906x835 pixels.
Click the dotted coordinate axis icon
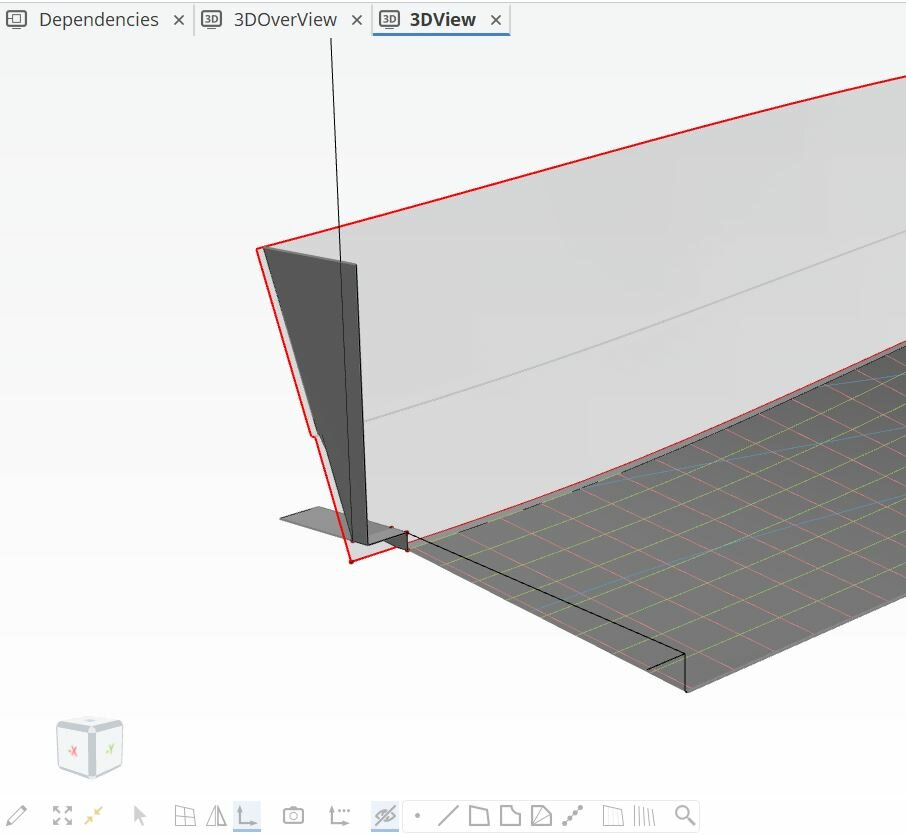click(339, 815)
